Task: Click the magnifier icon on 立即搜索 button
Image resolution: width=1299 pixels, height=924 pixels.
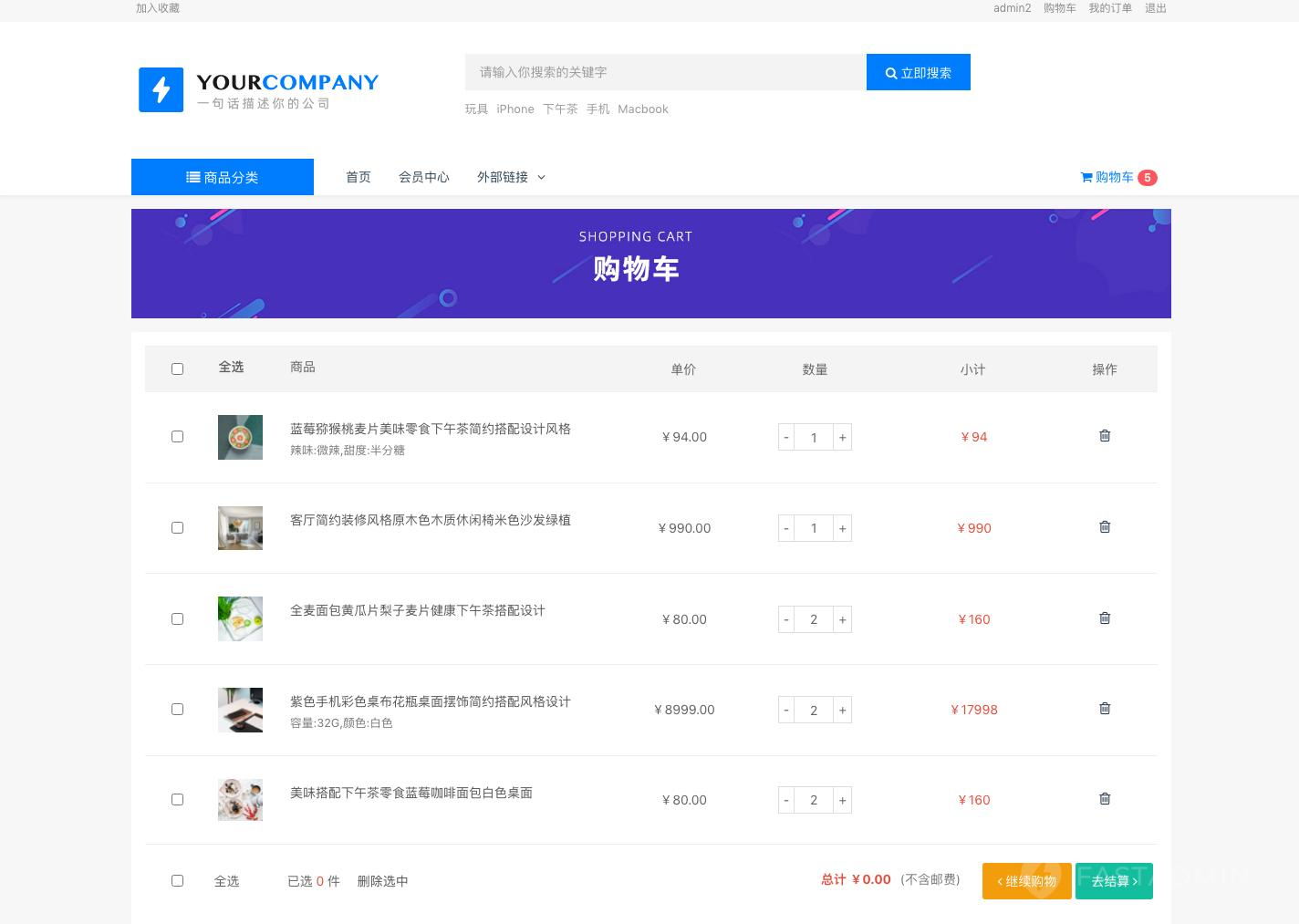Action: point(892,73)
